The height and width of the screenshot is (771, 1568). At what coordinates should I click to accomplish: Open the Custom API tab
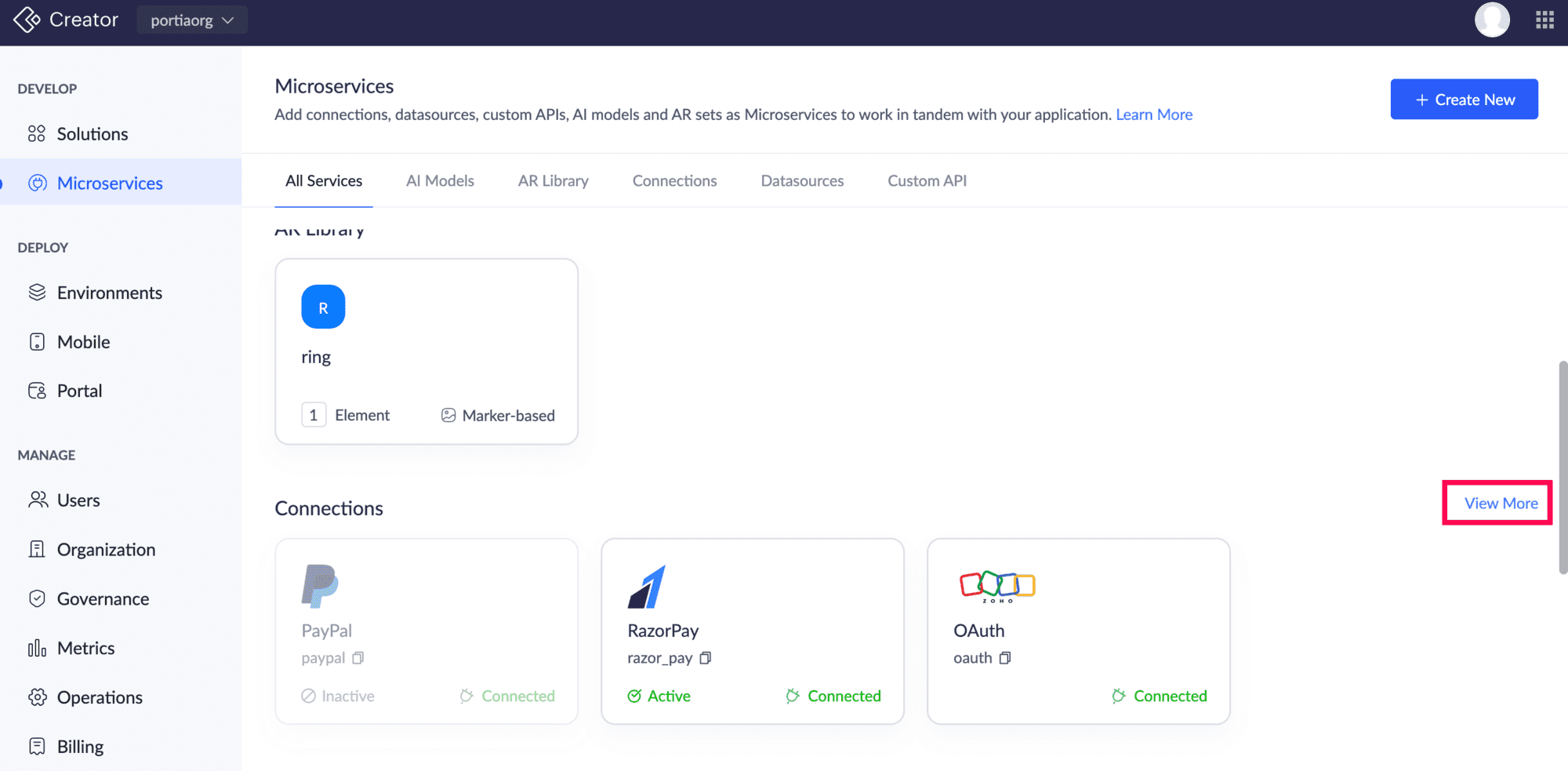927,181
